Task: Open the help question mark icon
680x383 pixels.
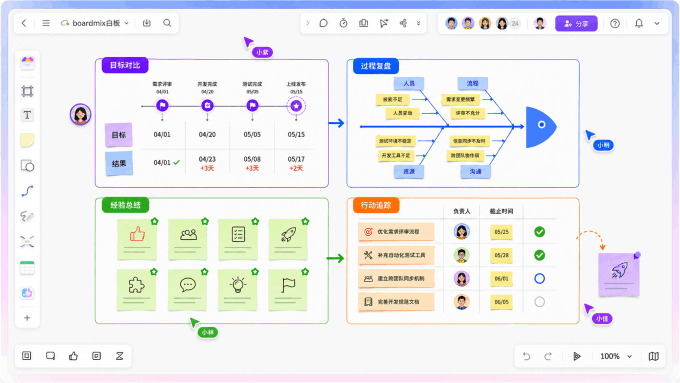Action: pos(615,23)
